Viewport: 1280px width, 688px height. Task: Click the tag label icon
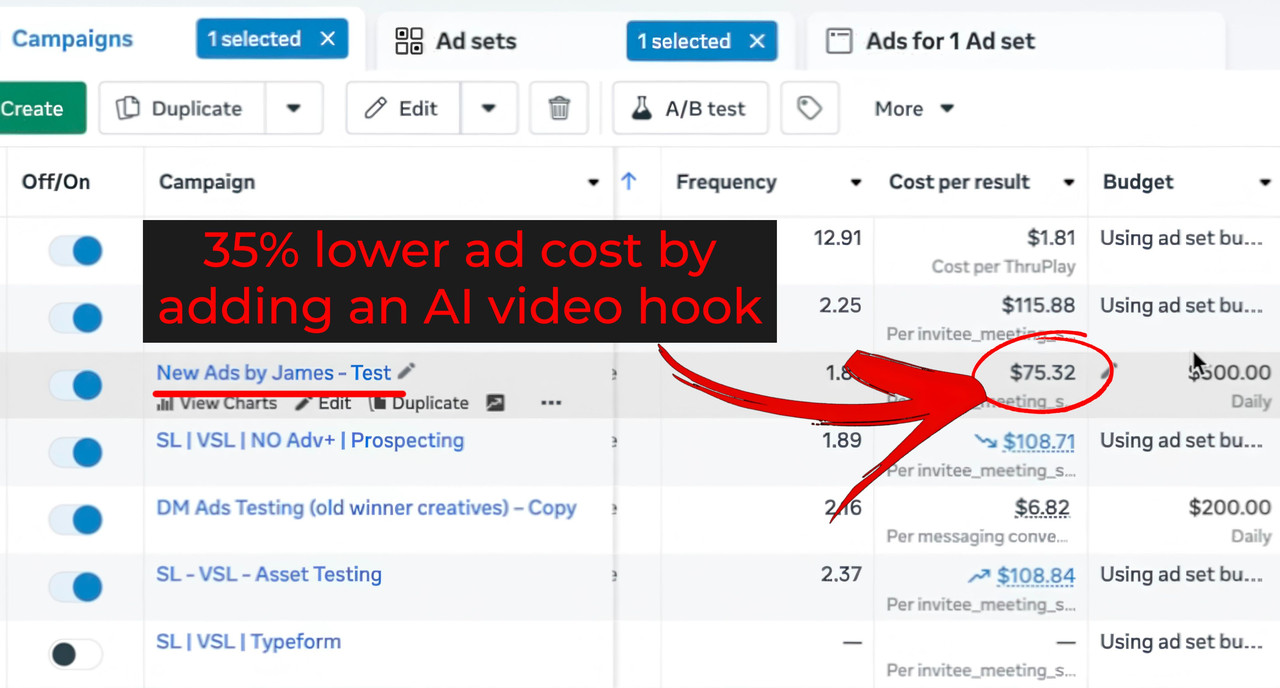(x=809, y=108)
